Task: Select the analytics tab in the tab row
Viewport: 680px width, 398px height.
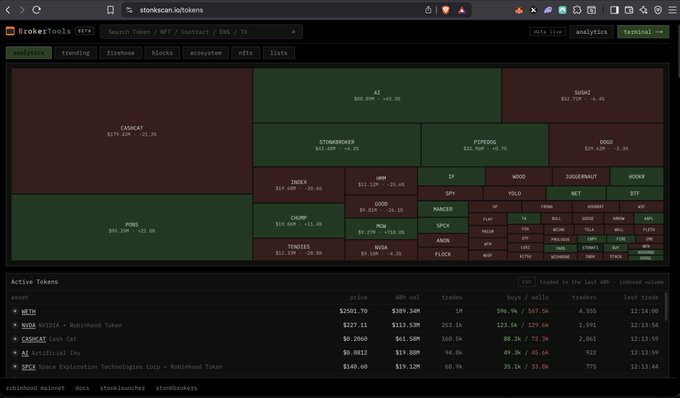Action: [x=29, y=53]
